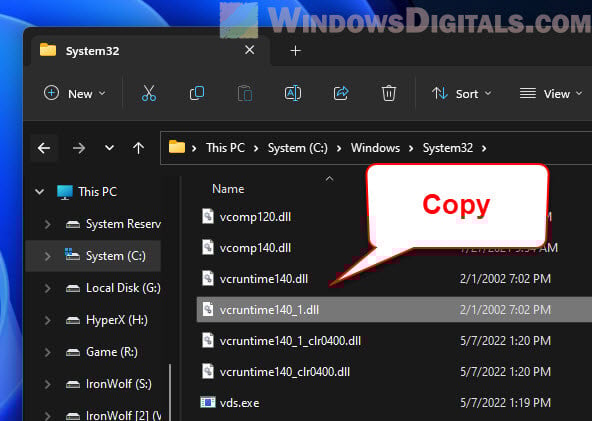Click System32 in address bar
This screenshot has width=592, height=421.
tap(447, 148)
